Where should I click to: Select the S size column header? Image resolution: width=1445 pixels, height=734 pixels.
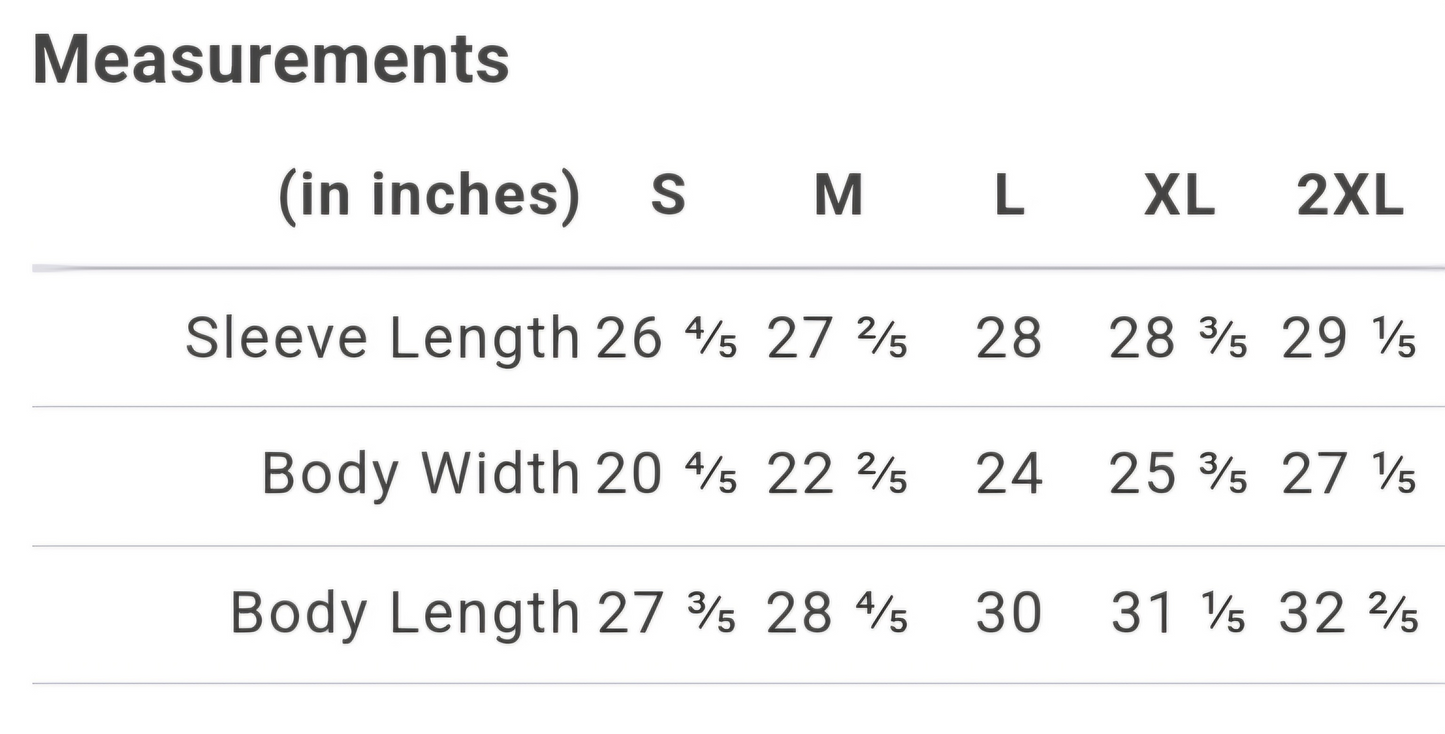click(668, 193)
